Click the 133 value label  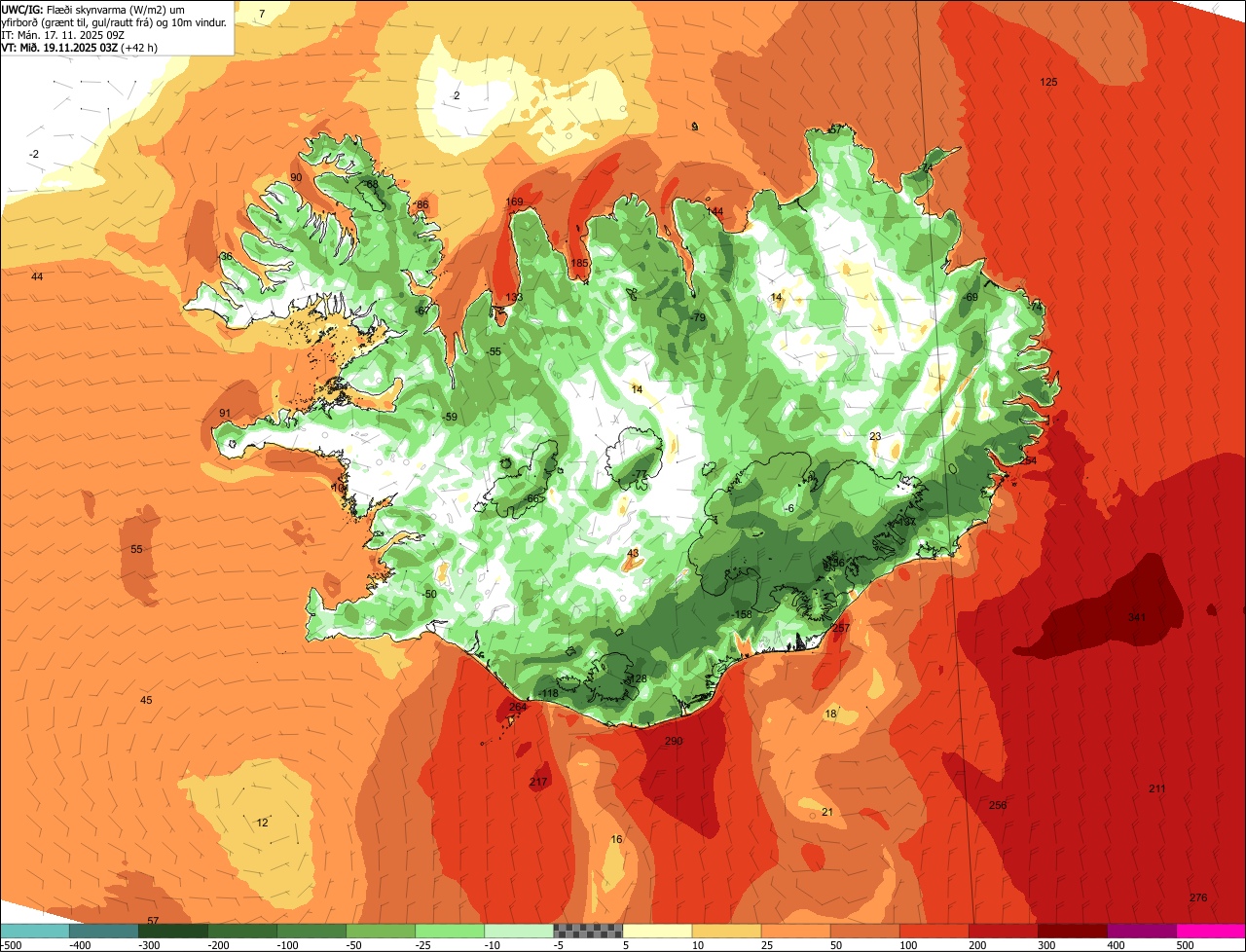514,297
